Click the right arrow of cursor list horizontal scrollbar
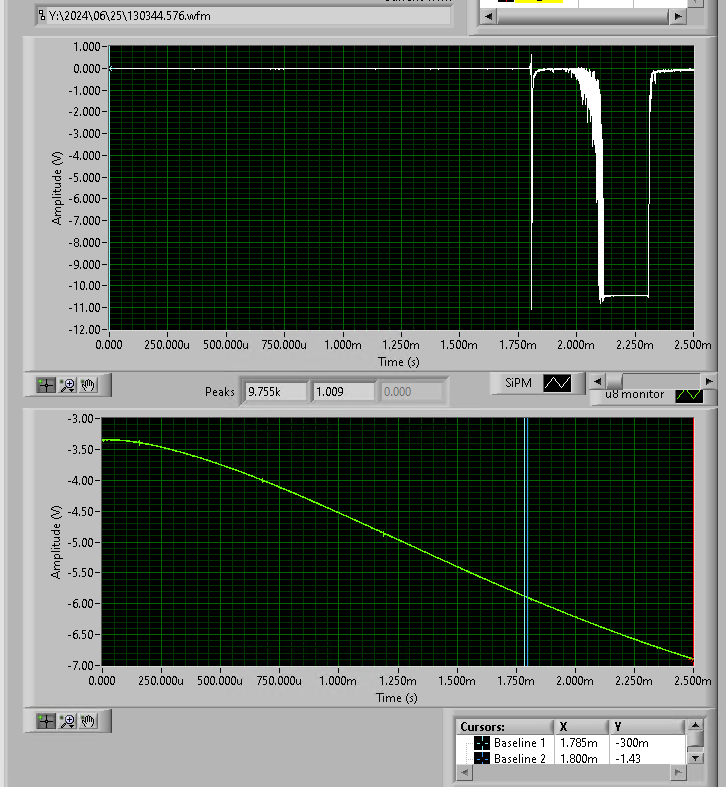The width and height of the screenshot is (726, 788). 678,772
